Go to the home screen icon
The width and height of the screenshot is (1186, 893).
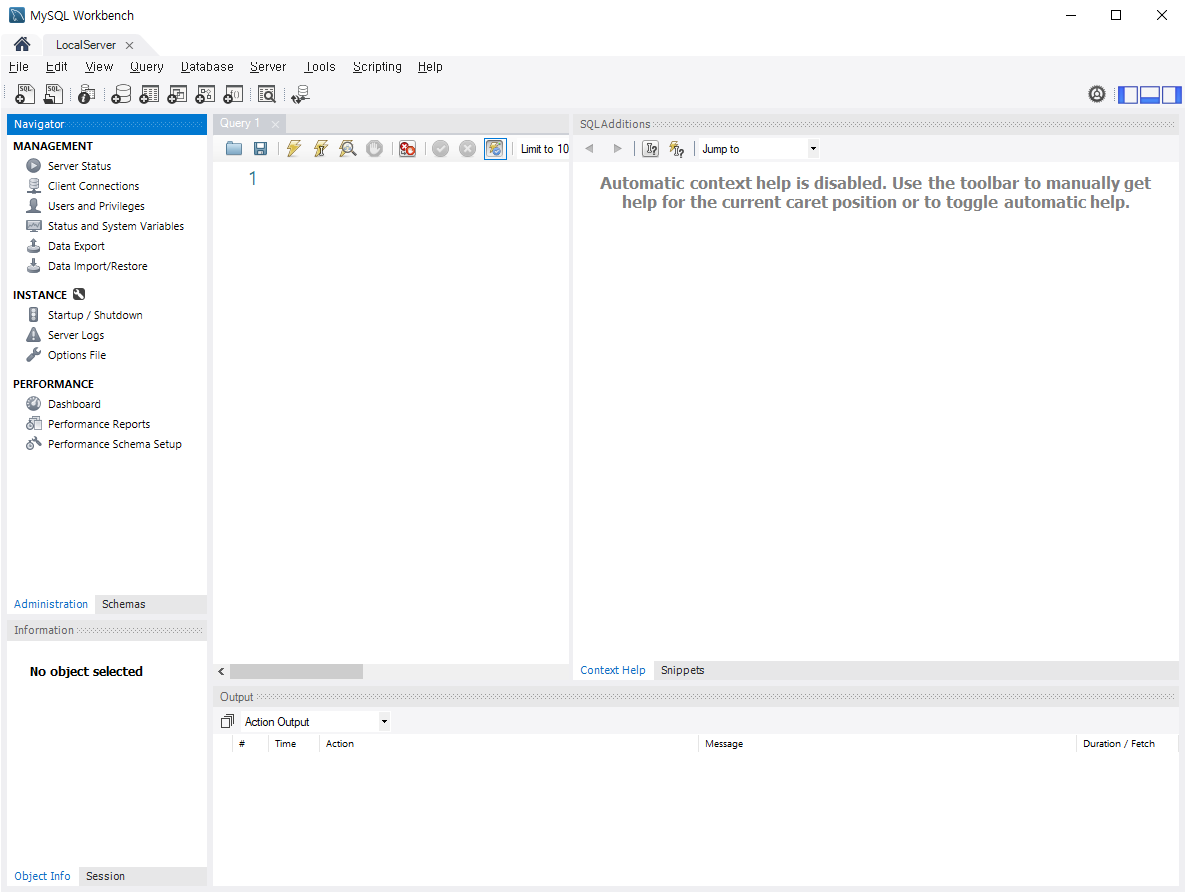[x=22, y=45]
